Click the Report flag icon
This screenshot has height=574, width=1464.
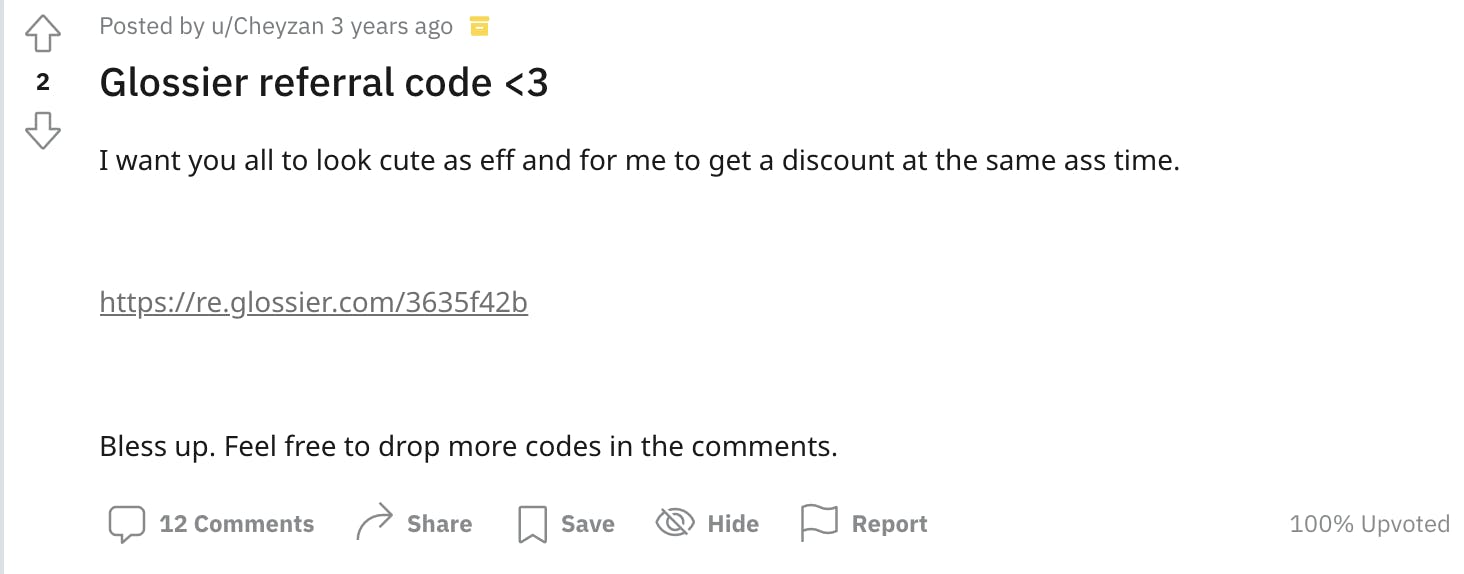tap(819, 523)
